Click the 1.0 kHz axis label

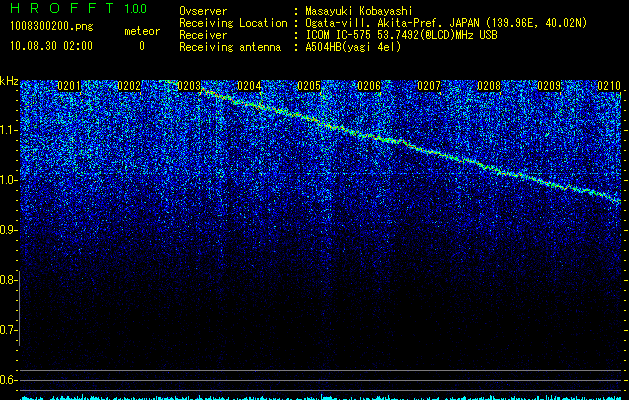[x=8, y=180]
